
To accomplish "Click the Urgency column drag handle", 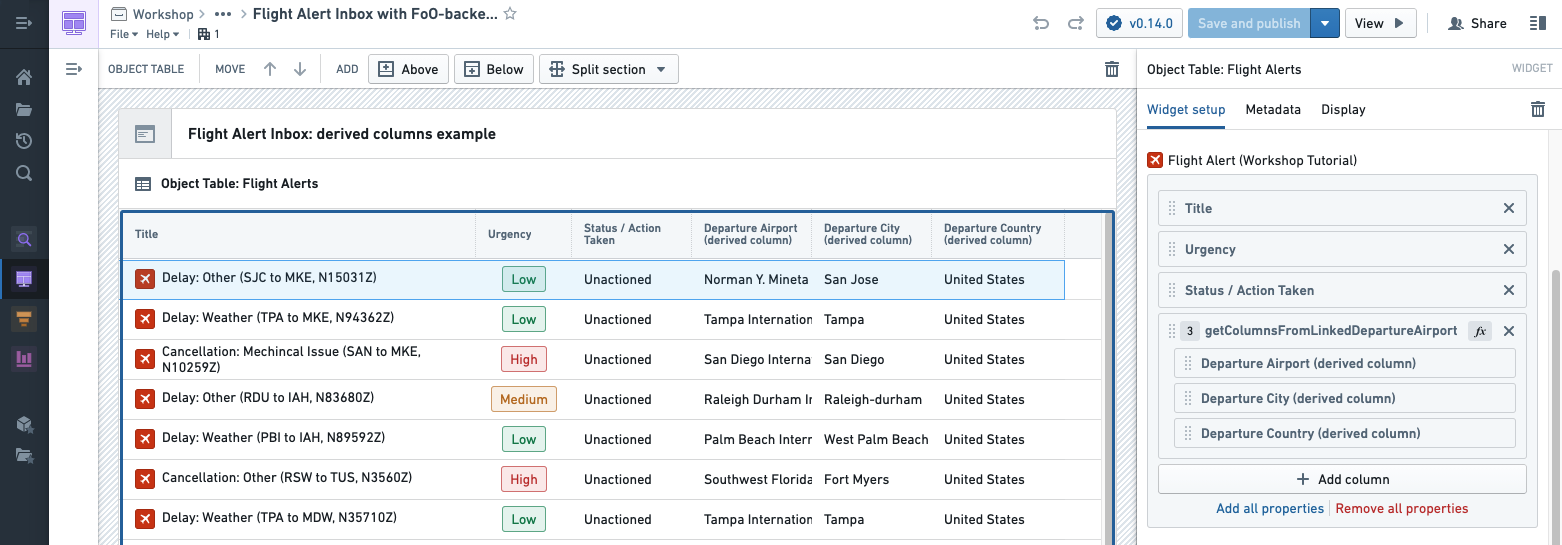I will click(x=1172, y=249).
